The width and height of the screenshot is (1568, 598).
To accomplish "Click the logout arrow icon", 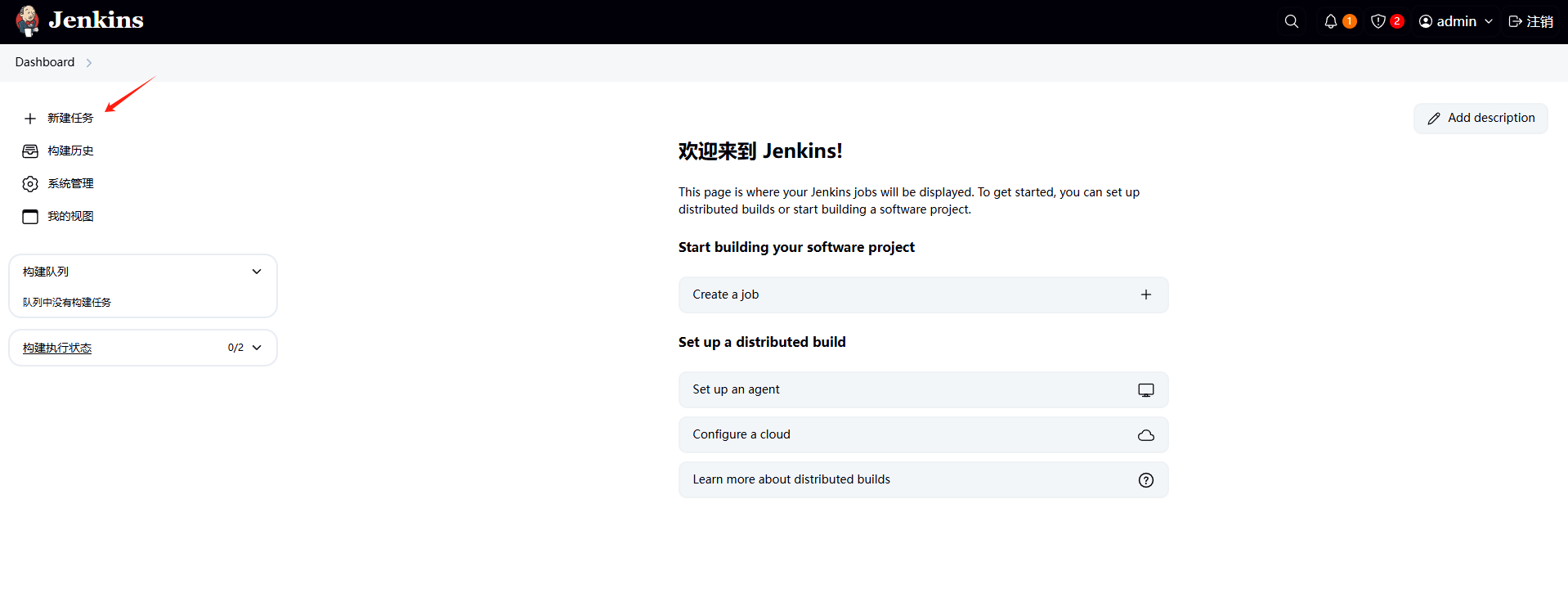I will [1515, 21].
